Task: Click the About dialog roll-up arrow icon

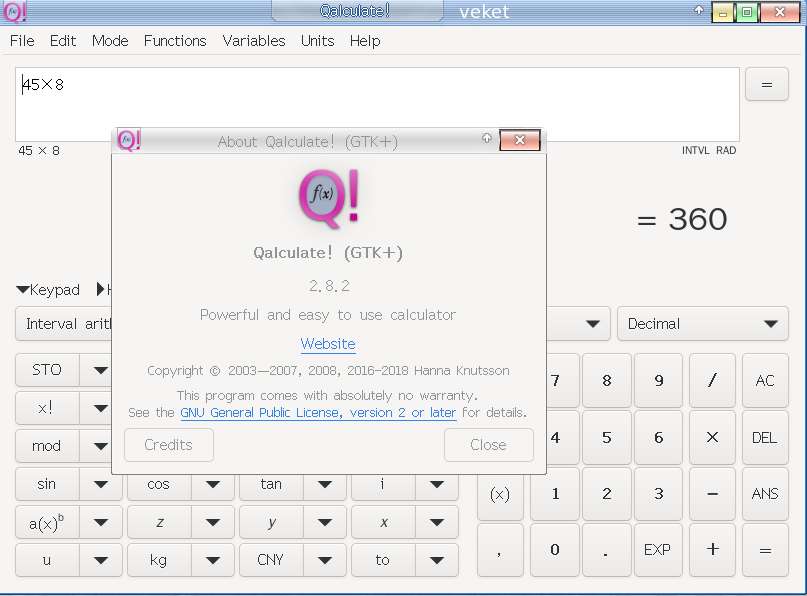Action: (487, 138)
